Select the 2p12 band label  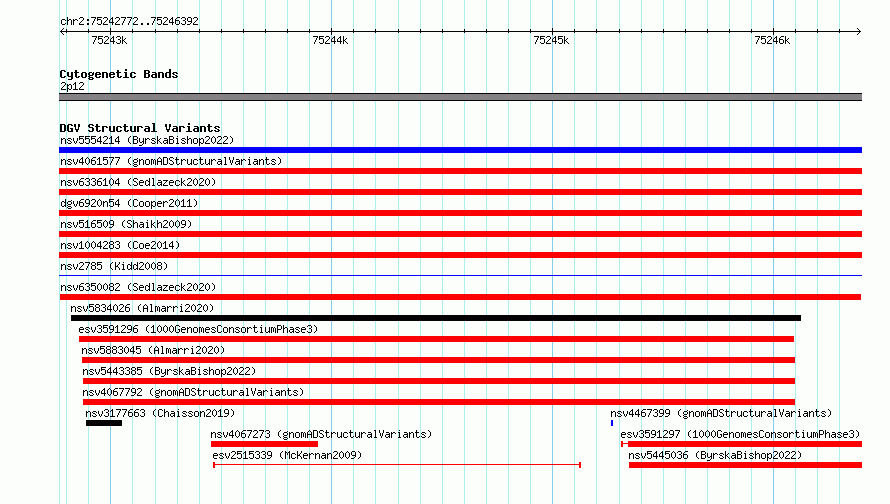(x=72, y=86)
